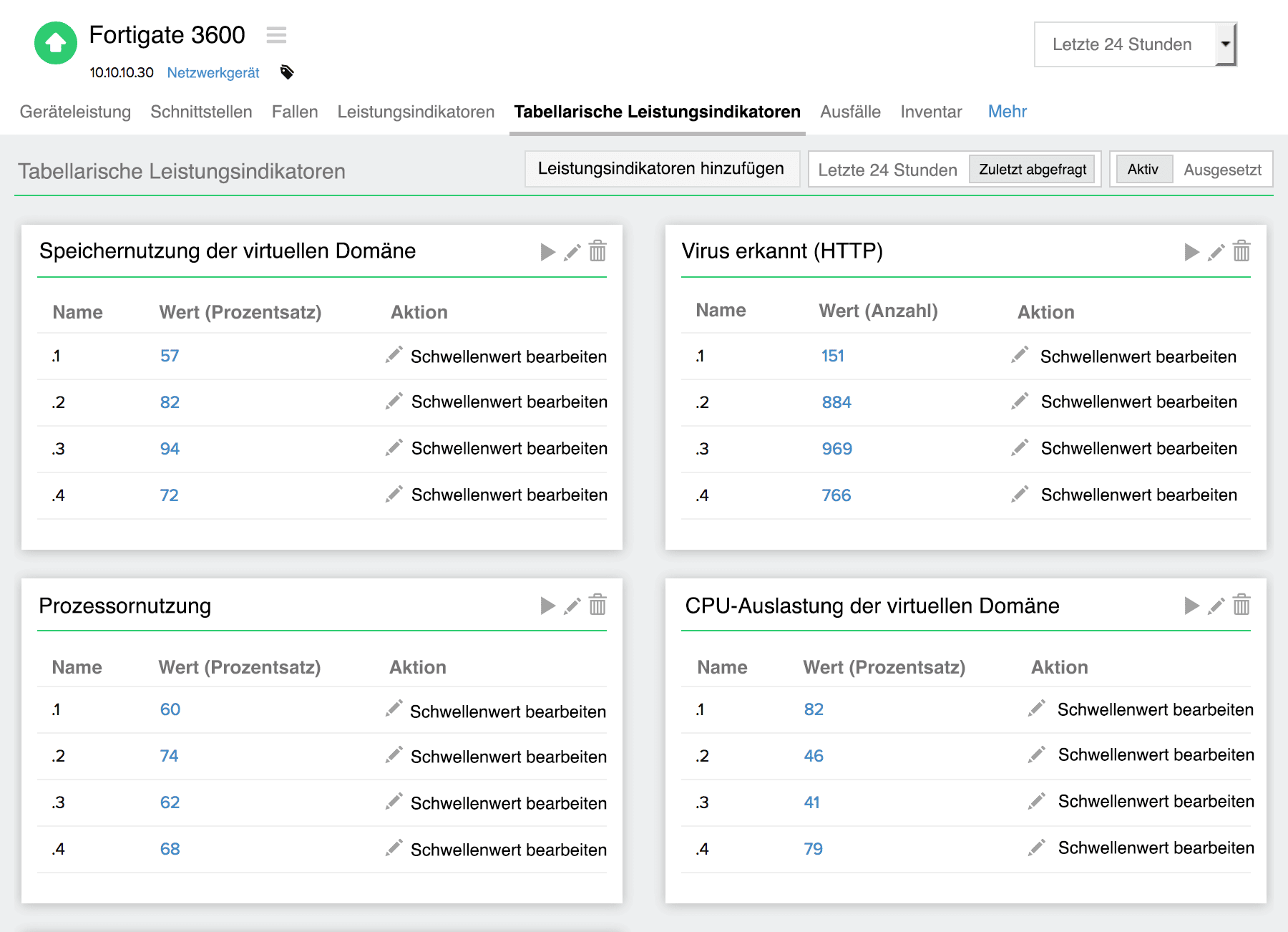Select the Aktiv filter option
Image resolution: width=1288 pixels, height=932 pixels.
[1143, 169]
